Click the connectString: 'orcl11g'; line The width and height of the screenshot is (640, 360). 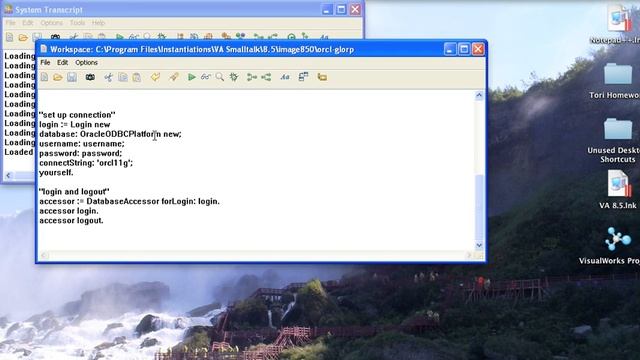[x=86, y=163]
